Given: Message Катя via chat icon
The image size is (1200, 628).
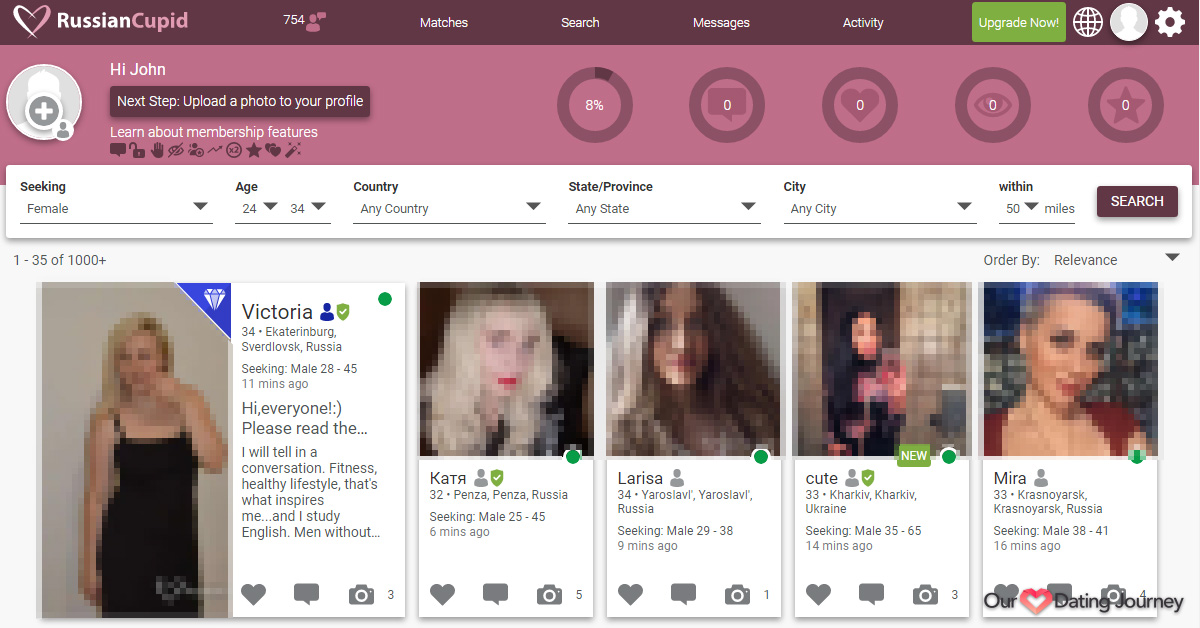Looking at the screenshot, I should tap(495, 594).
